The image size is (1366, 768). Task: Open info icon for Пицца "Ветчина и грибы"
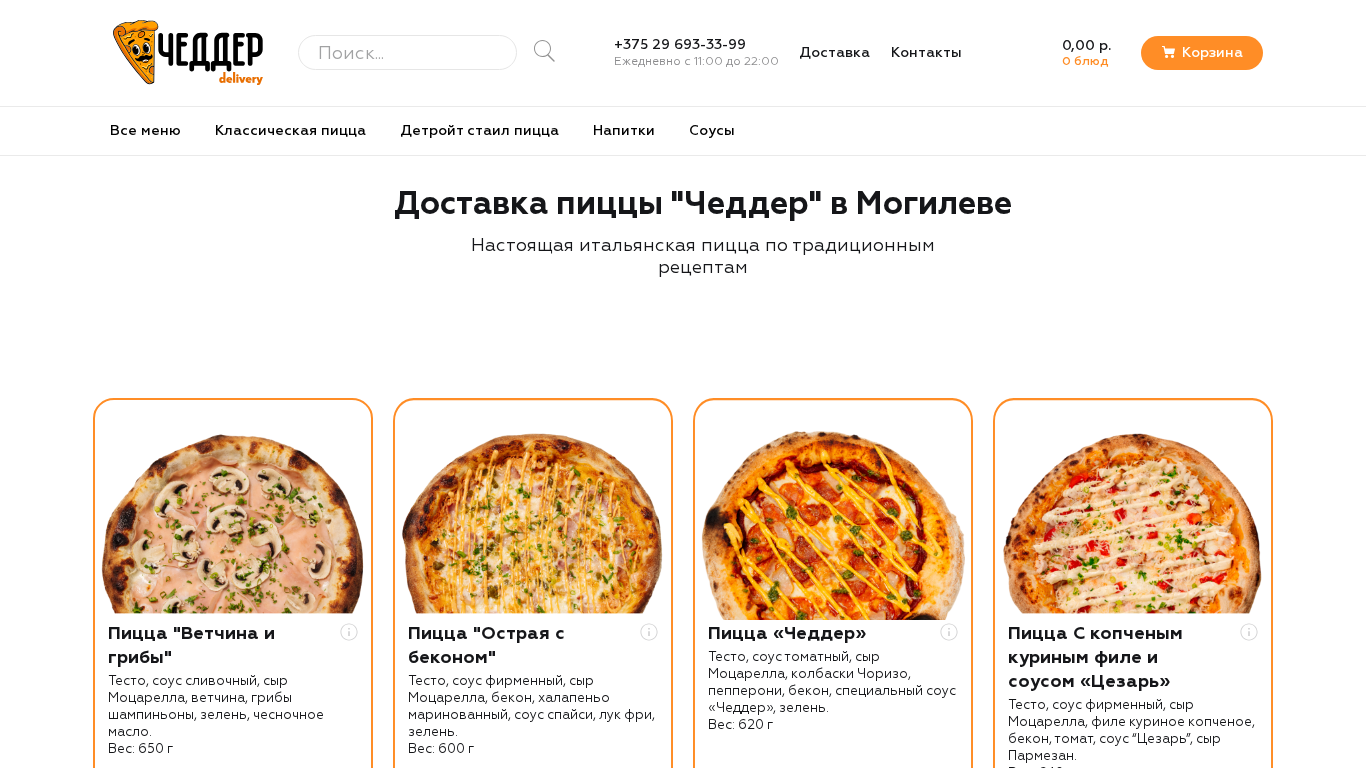349,632
